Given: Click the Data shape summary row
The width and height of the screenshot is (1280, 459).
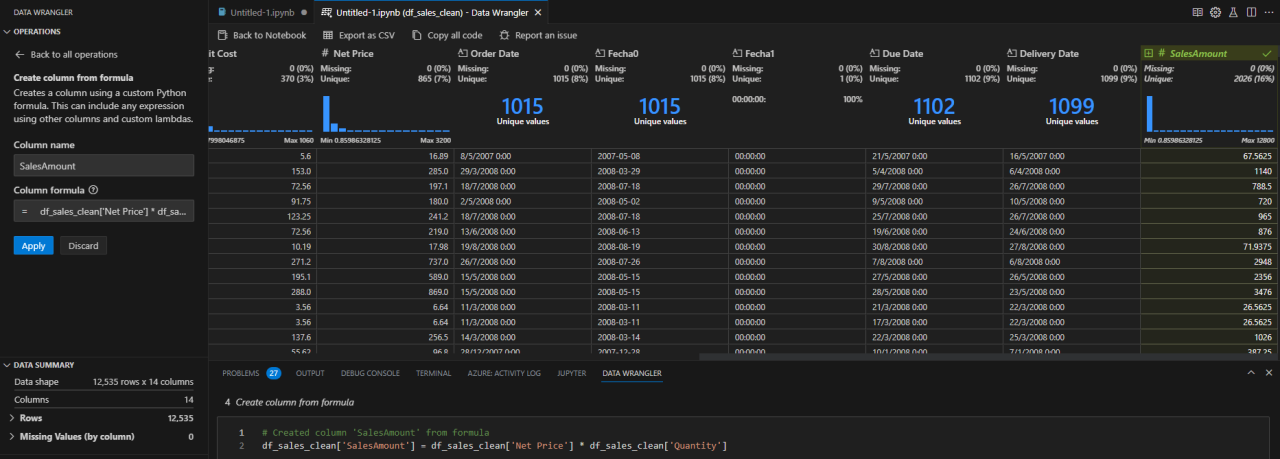Looking at the screenshot, I should click(x=103, y=382).
